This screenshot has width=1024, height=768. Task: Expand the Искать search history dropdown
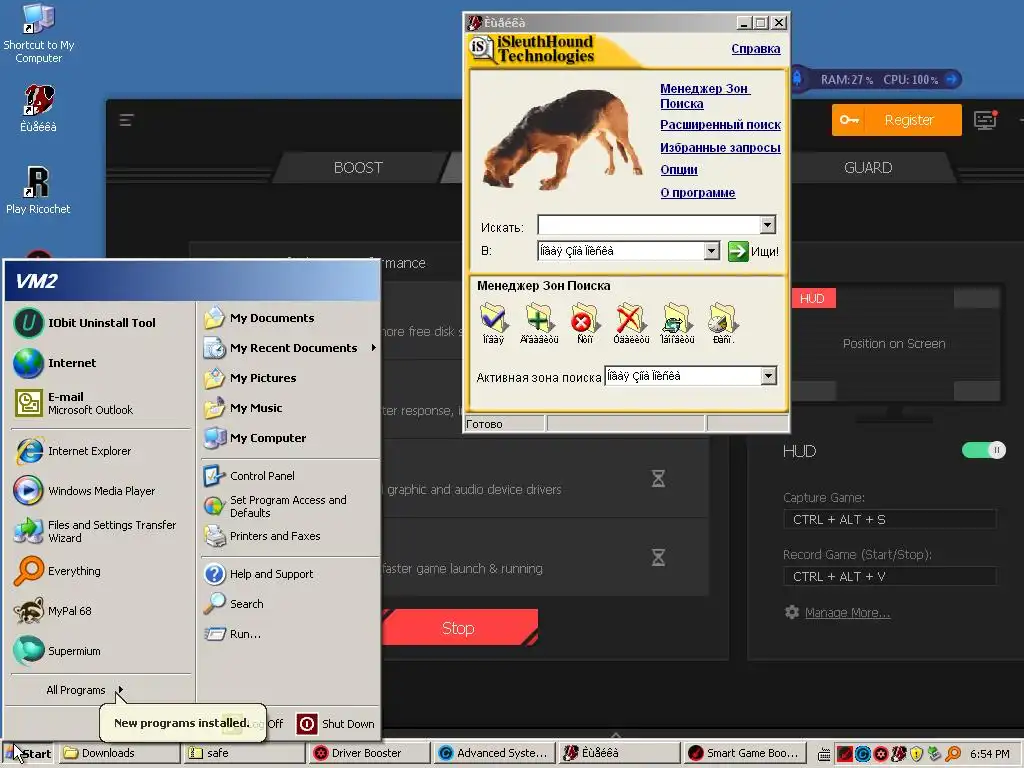[768, 225]
